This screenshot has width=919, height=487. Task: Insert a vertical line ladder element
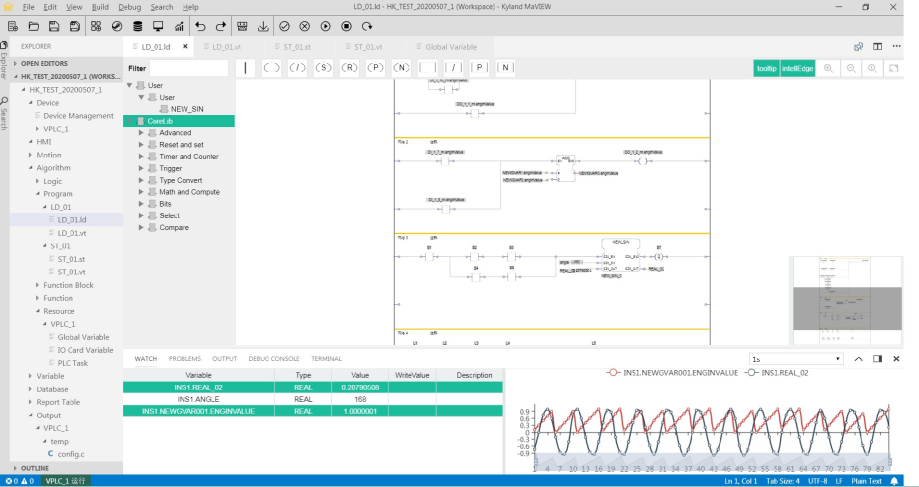[x=246, y=68]
